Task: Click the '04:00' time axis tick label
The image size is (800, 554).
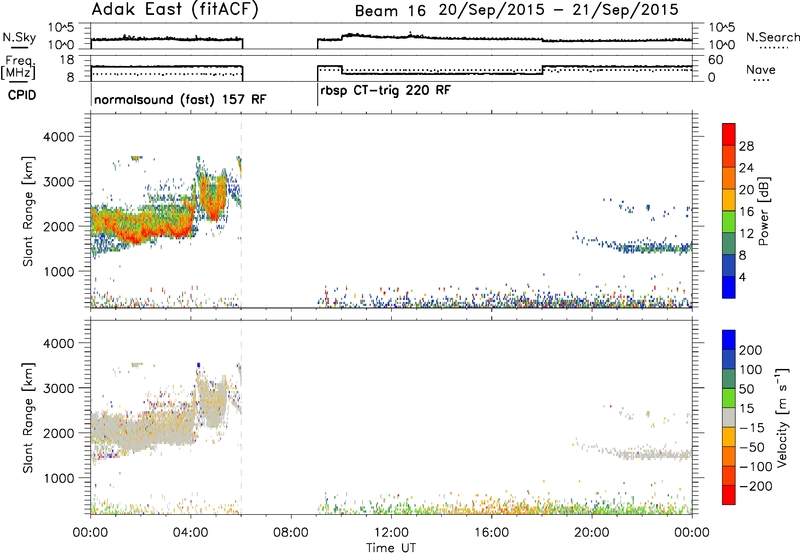Action: (x=190, y=533)
